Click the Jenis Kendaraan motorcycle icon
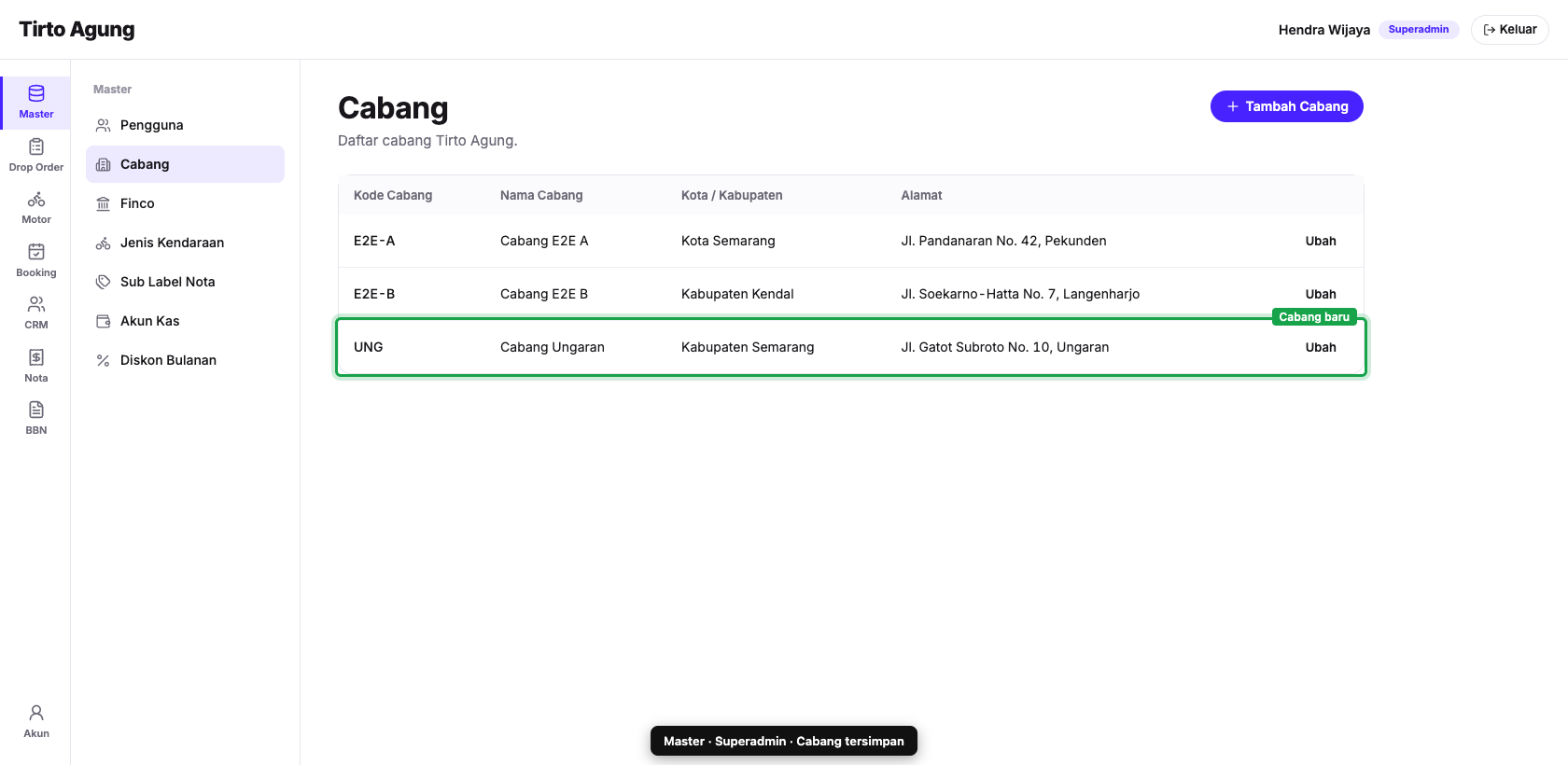Image resolution: width=1568 pixels, height=765 pixels. click(104, 243)
